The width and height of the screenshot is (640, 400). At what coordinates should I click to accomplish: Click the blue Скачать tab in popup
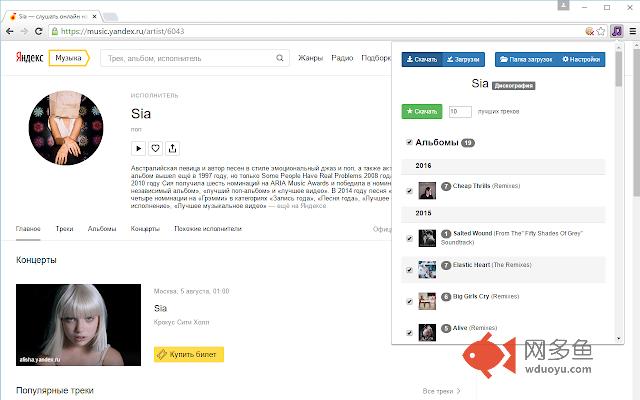[422, 59]
